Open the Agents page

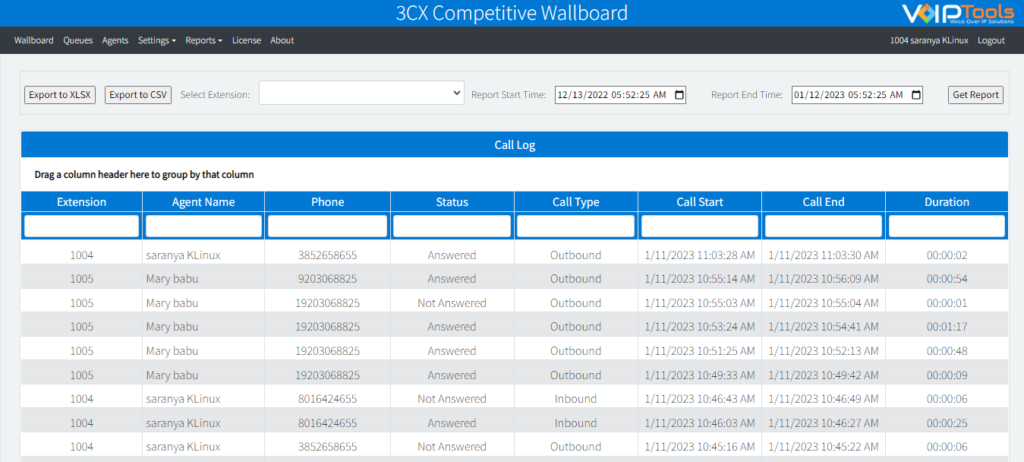(115, 41)
